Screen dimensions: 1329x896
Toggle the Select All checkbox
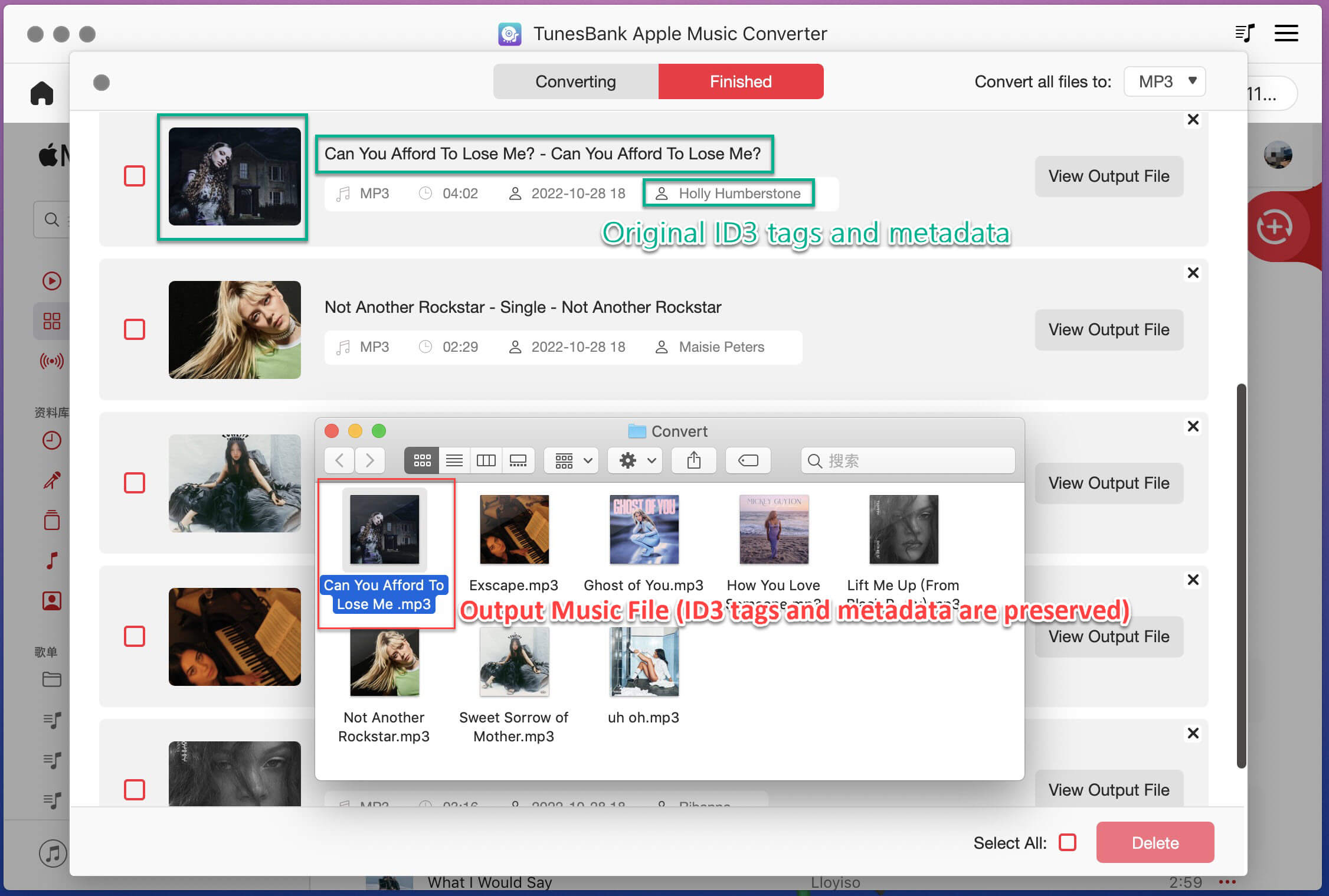(x=1068, y=842)
